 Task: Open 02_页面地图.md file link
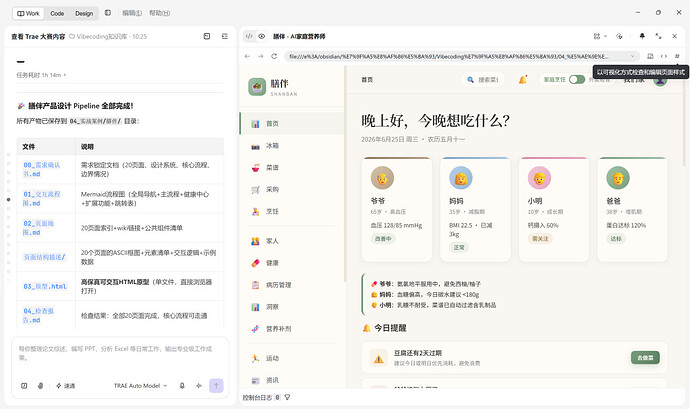click(39, 228)
